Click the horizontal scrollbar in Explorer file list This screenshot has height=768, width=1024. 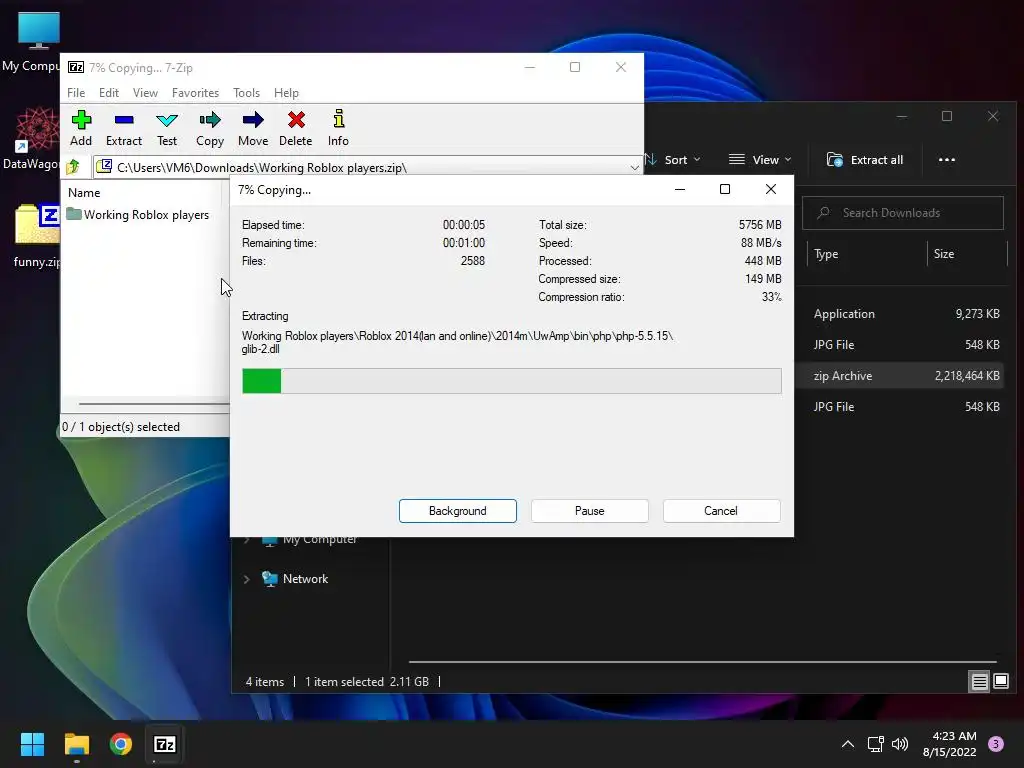(x=702, y=662)
